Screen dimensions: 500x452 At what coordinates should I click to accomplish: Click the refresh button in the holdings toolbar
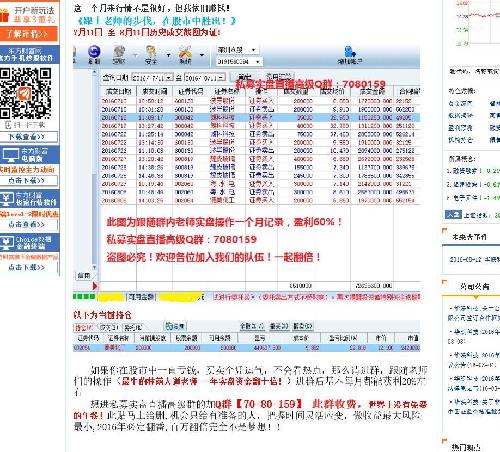(x=175, y=326)
